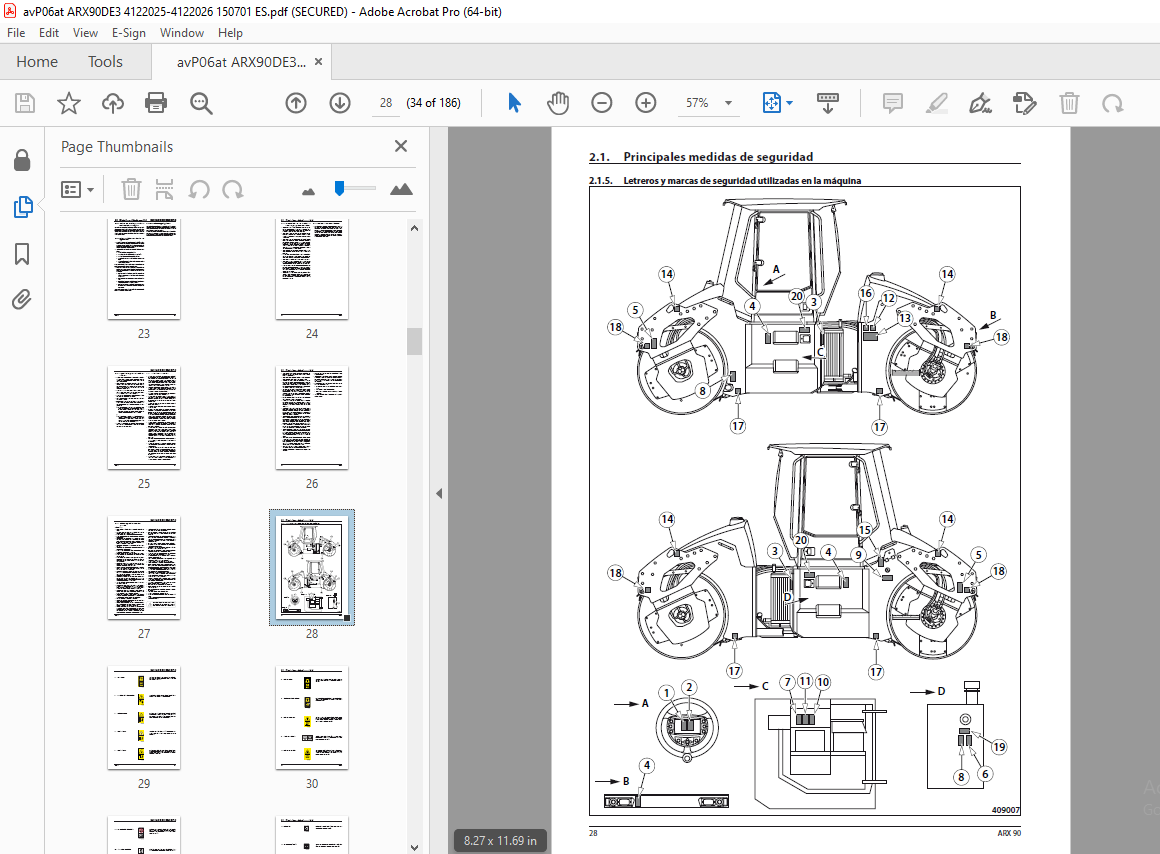Open the View menu
This screenshot has width=1160, height=854.
[x=85, y=33]
